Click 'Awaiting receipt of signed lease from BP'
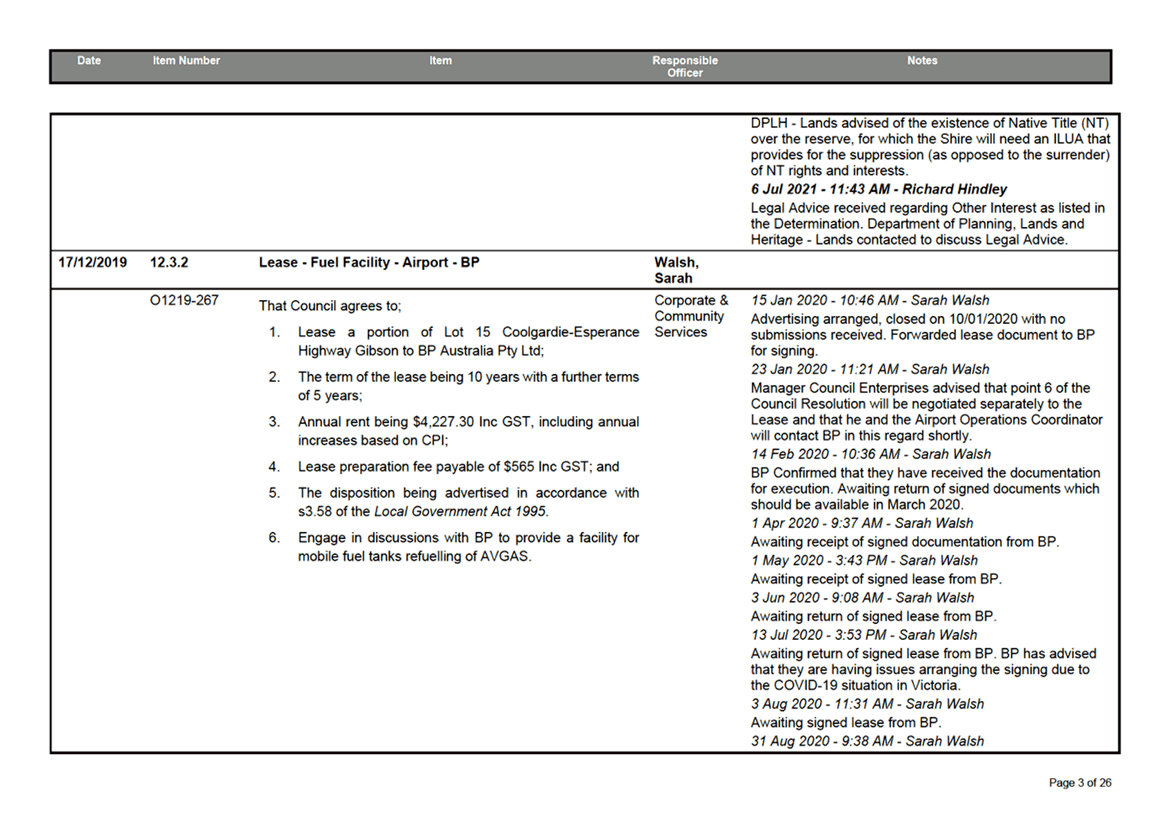1160x821 pixels. coord(876,579)
